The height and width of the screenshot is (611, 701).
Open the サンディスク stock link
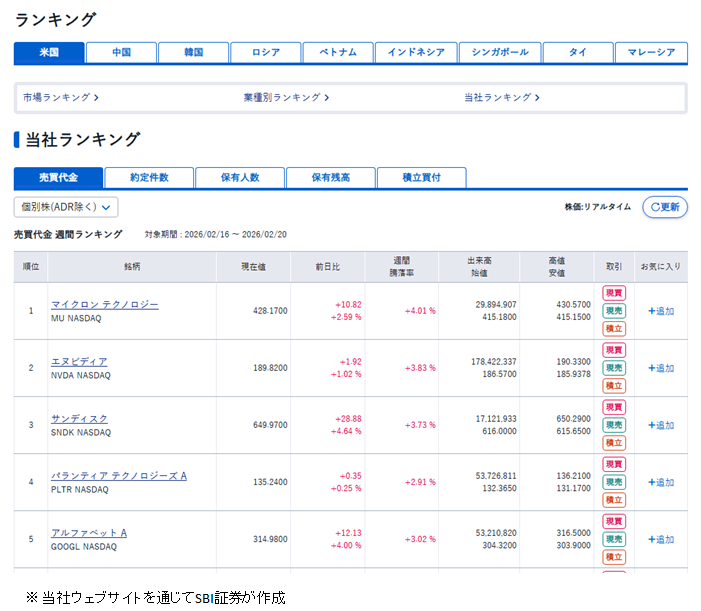(79, 418)
